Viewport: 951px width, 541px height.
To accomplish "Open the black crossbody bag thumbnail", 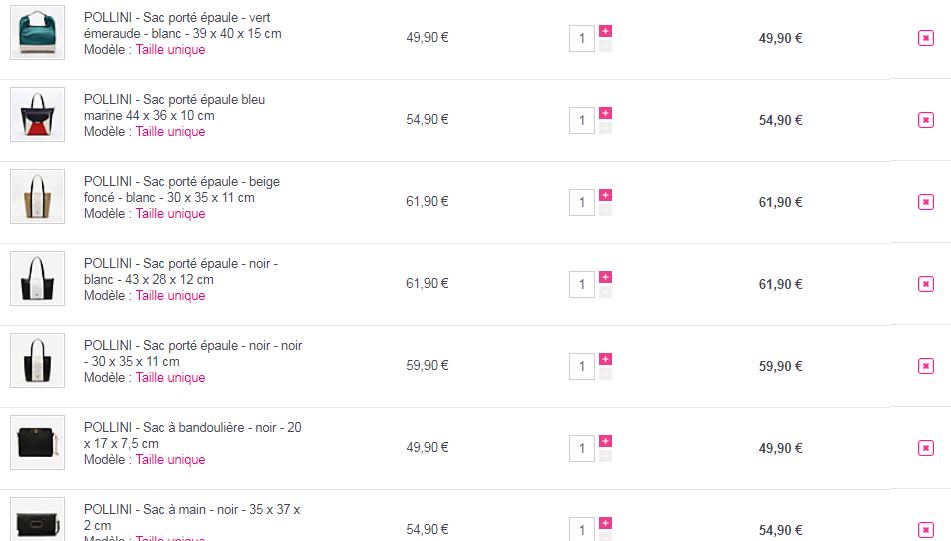I will tap(37, 443).
